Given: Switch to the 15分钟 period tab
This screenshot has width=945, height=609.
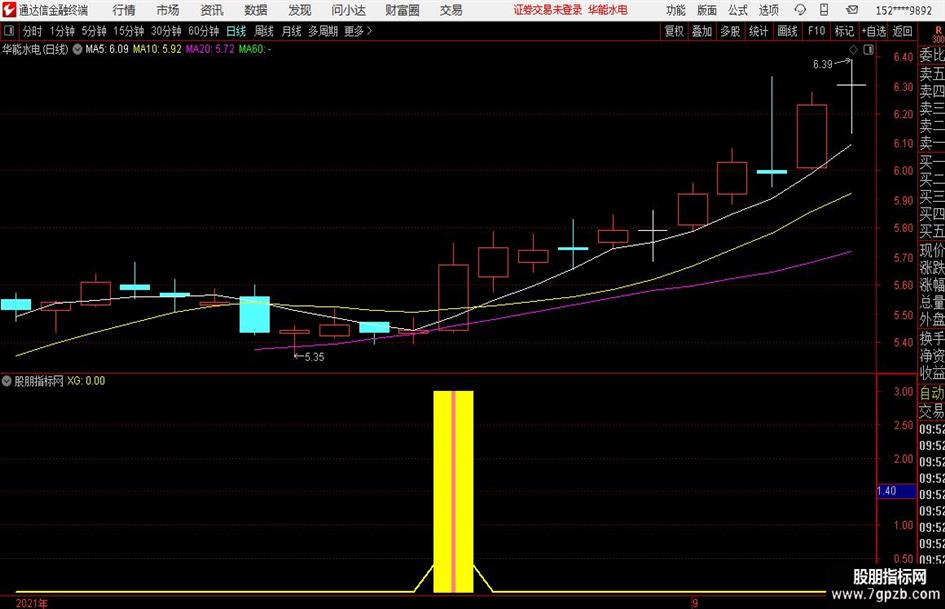Looking at the screenshot, I should point(128,31).
